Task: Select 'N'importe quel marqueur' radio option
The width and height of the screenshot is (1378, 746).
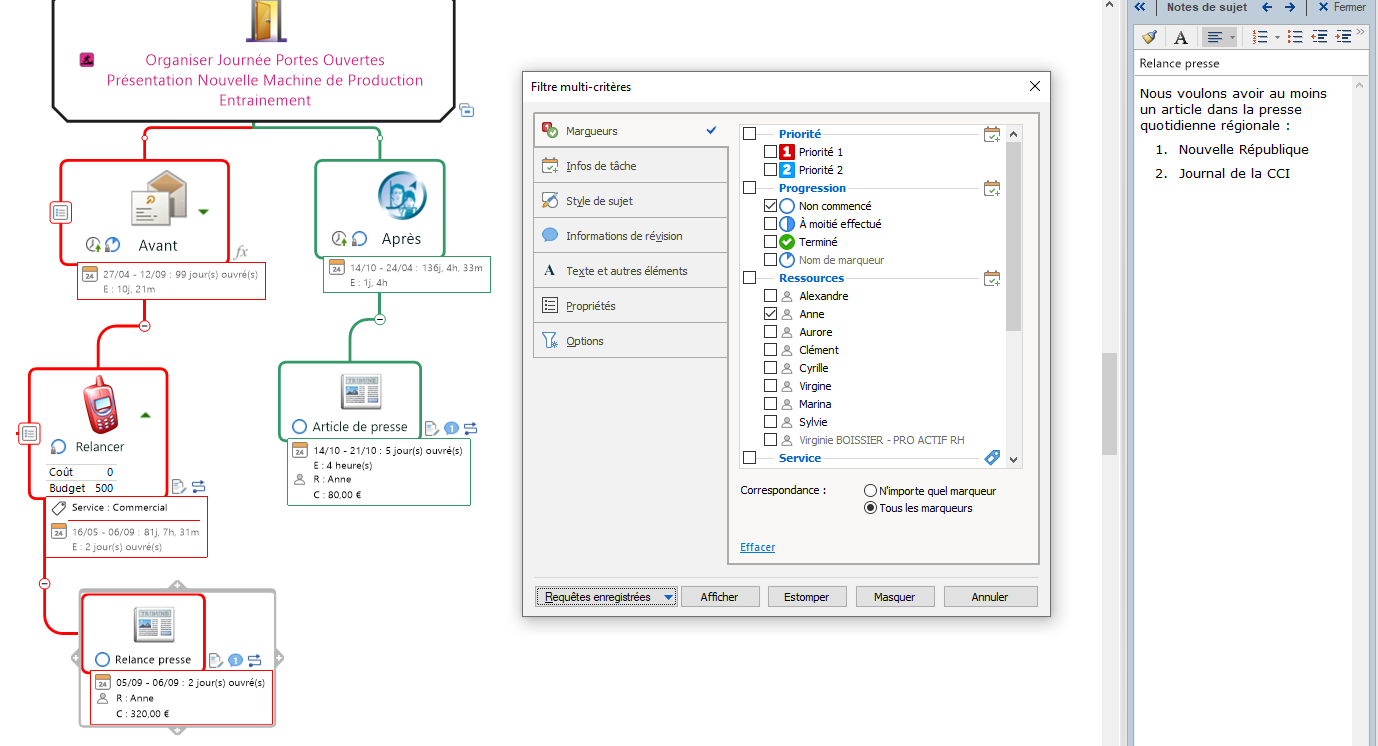Action: coord(870,491)
